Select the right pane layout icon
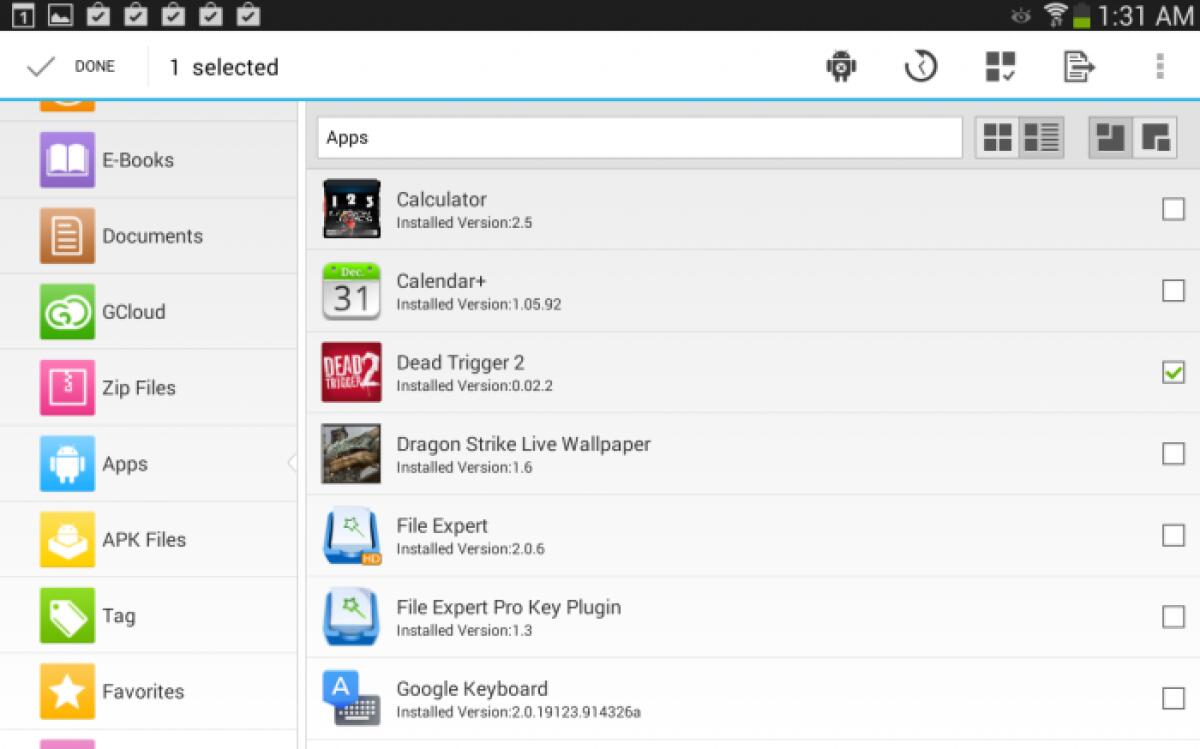This screenshot has width=1200, height=749. (x=1157, y=138)
